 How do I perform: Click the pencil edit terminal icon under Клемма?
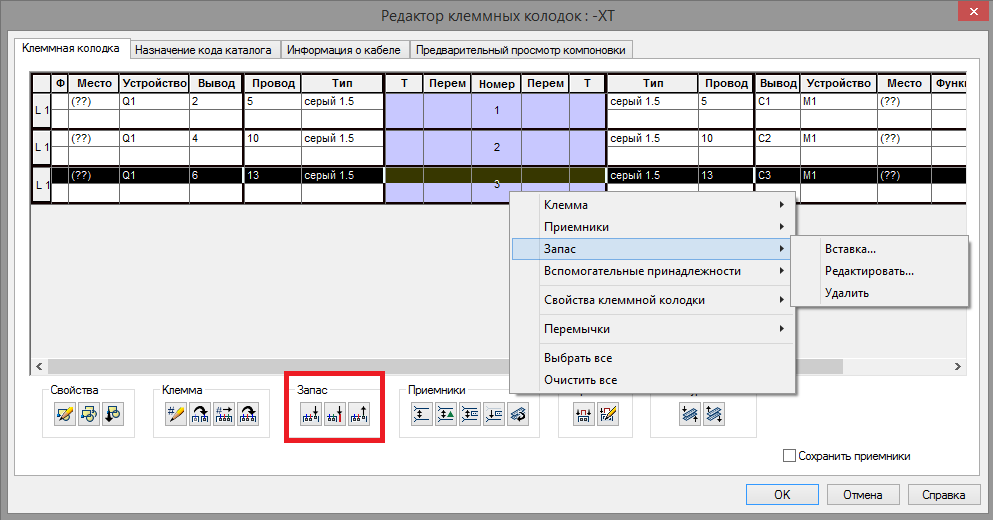tap(175, 414)
